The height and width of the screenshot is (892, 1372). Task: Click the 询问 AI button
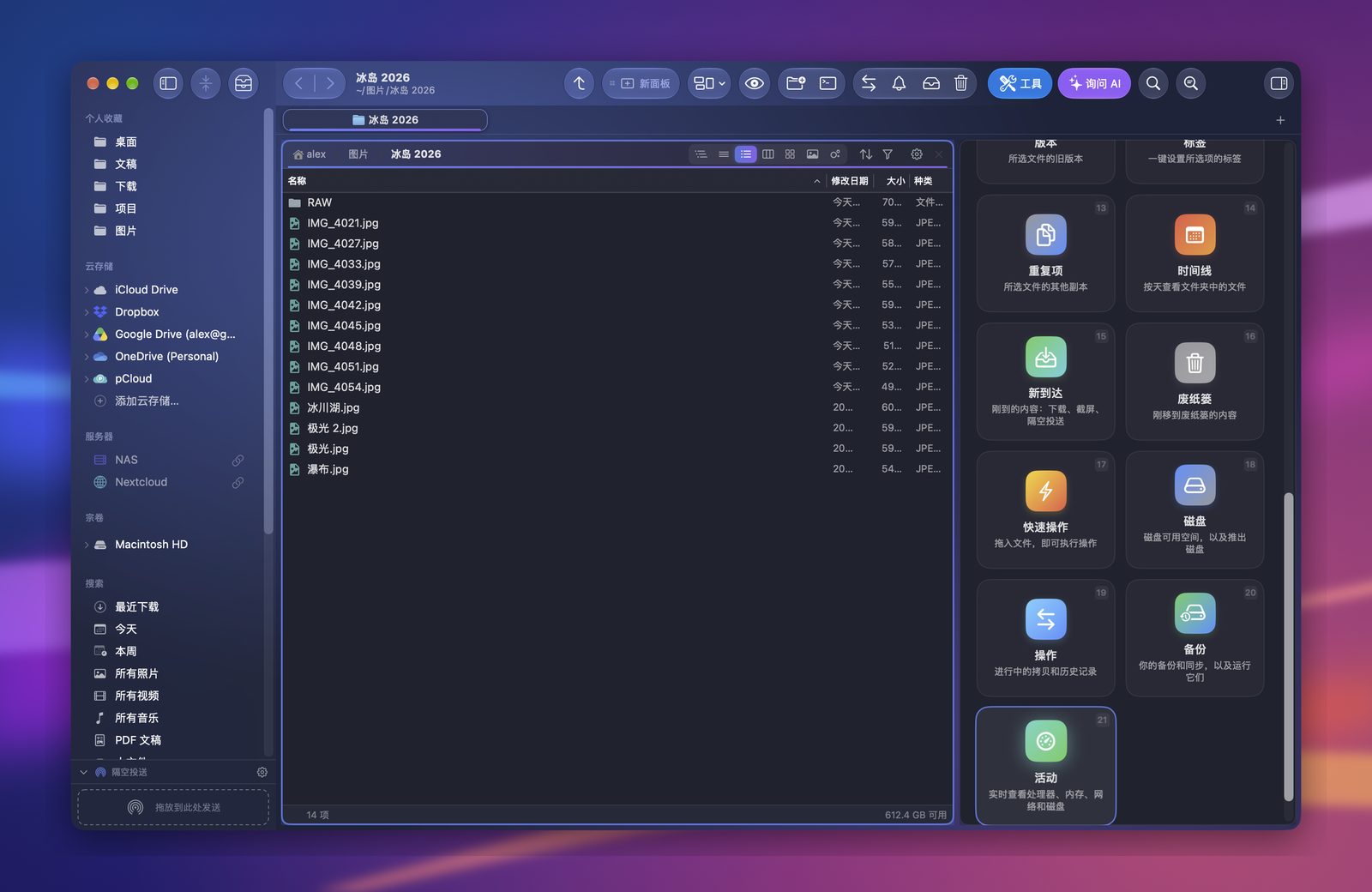coord(1094,83)
